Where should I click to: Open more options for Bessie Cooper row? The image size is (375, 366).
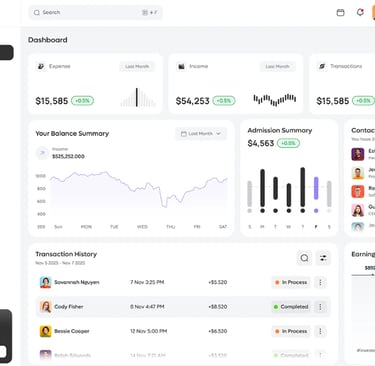[x=320, y=331]
